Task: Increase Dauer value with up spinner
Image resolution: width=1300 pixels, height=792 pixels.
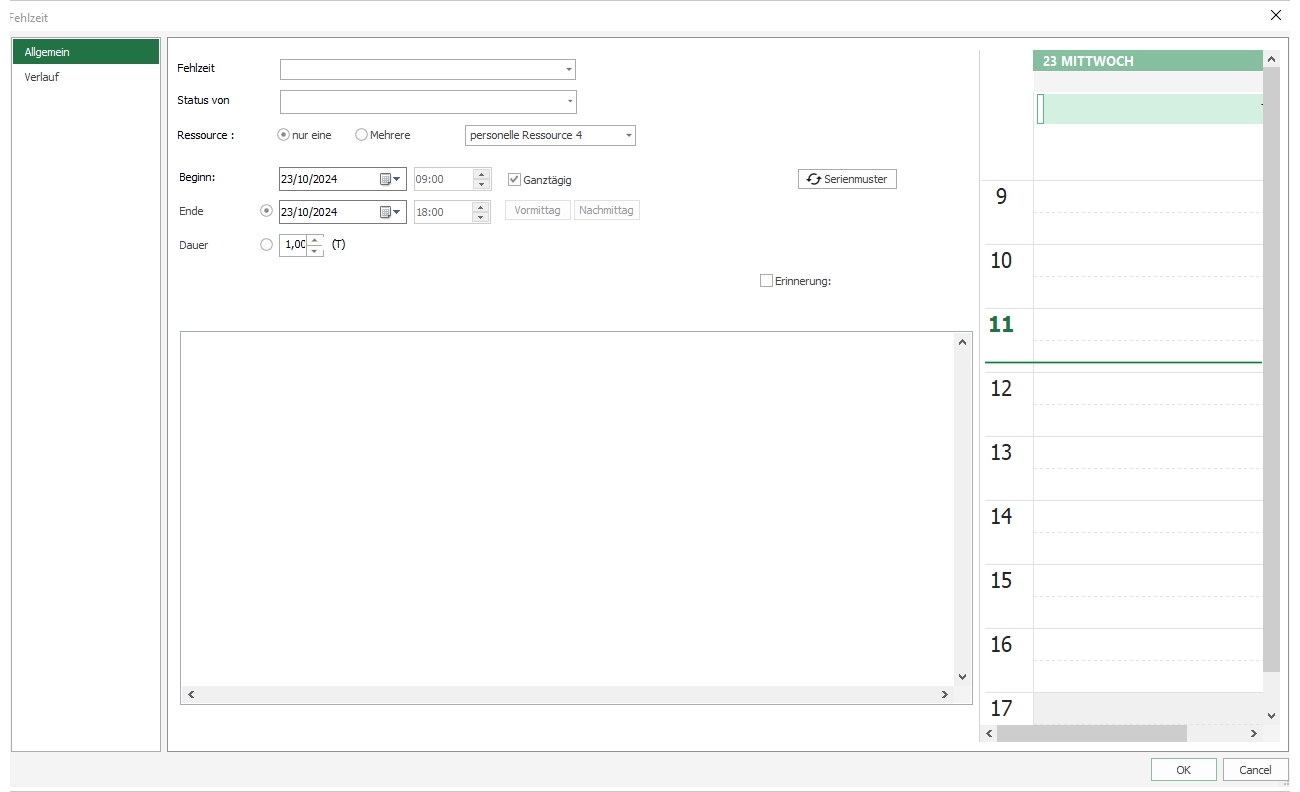Action: coord(315,240)
